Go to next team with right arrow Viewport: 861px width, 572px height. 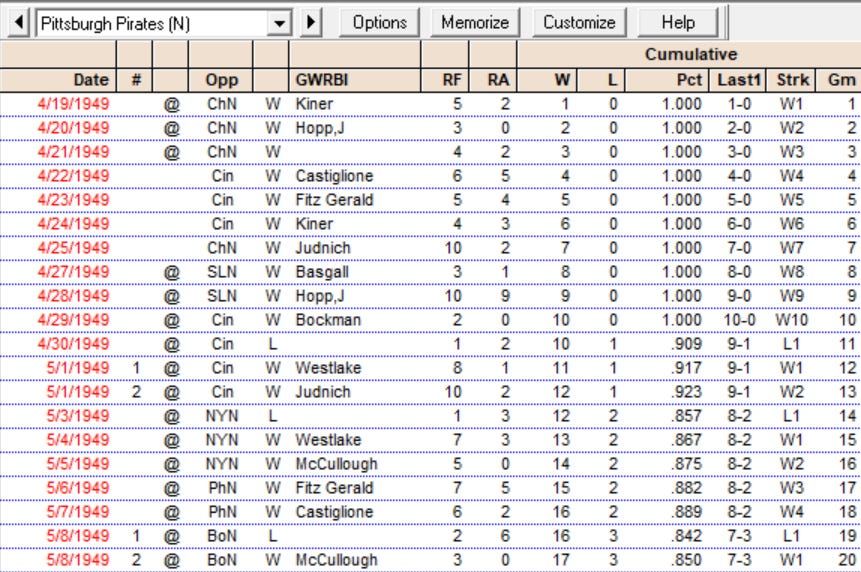tap(311, 23)
